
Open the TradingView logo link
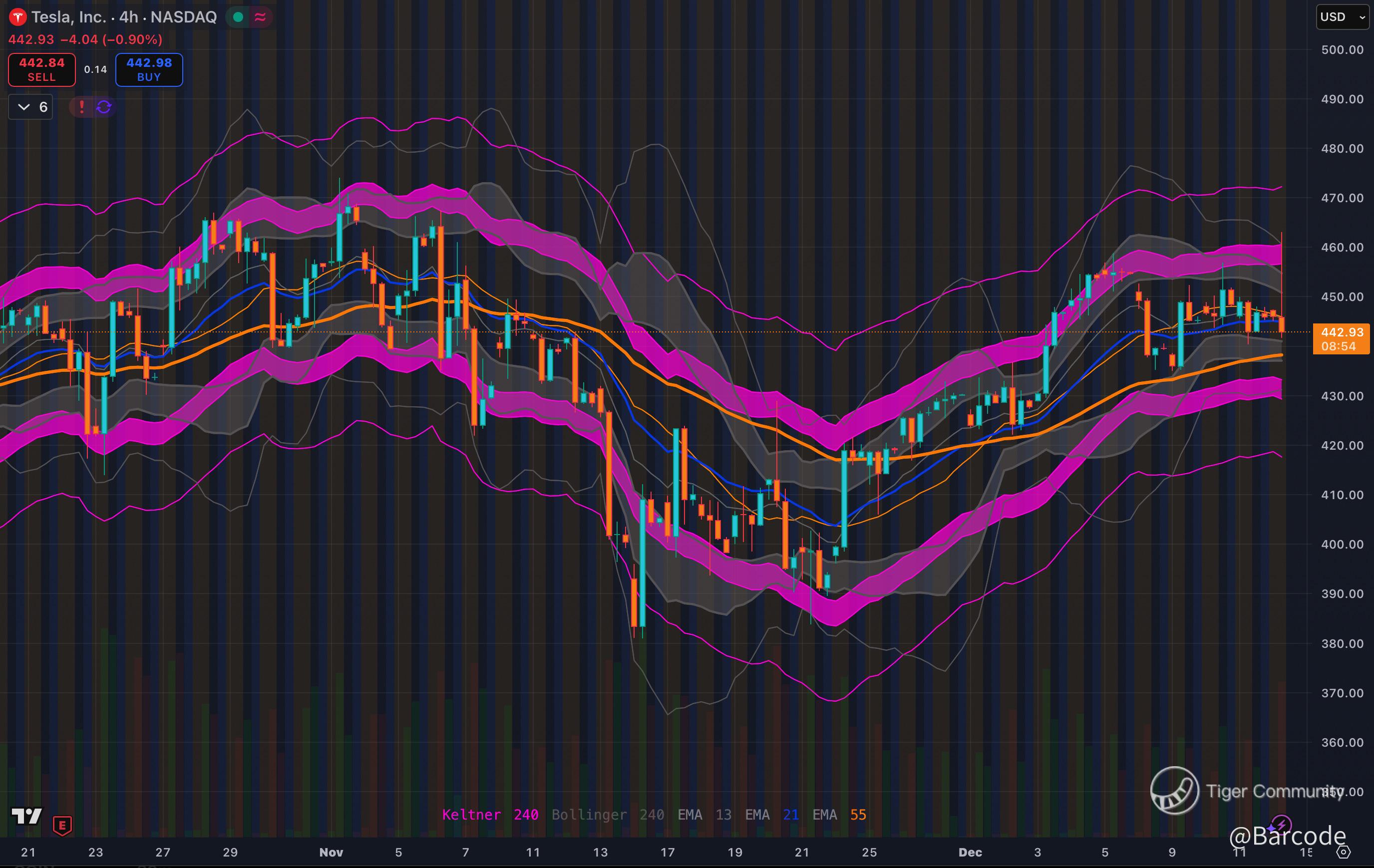tap(27, 816)
